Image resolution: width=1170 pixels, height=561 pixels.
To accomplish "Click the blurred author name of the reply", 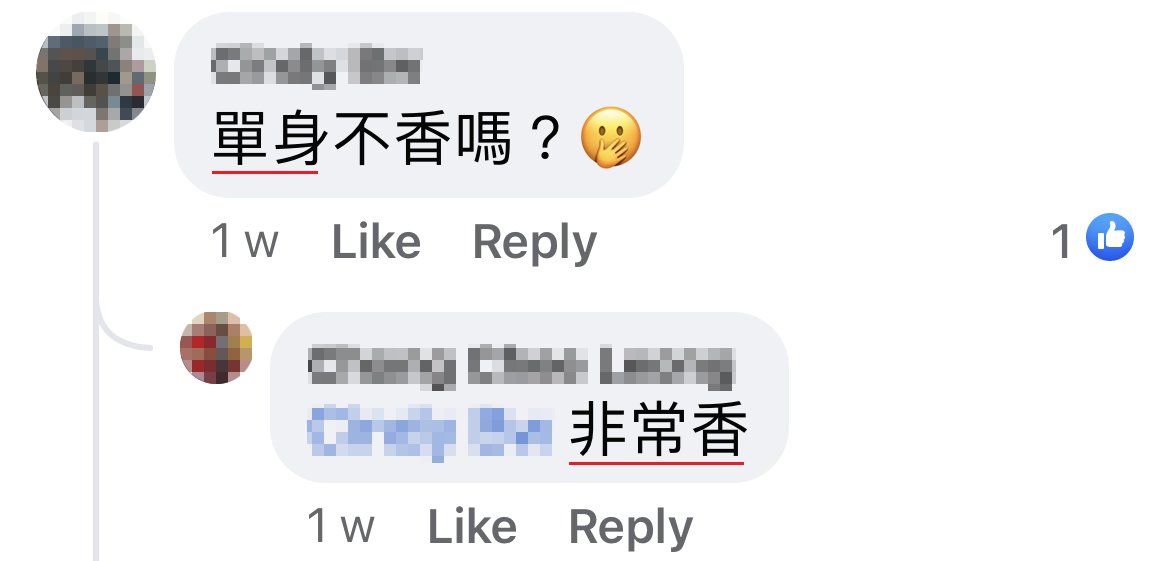I will point(522,366).
